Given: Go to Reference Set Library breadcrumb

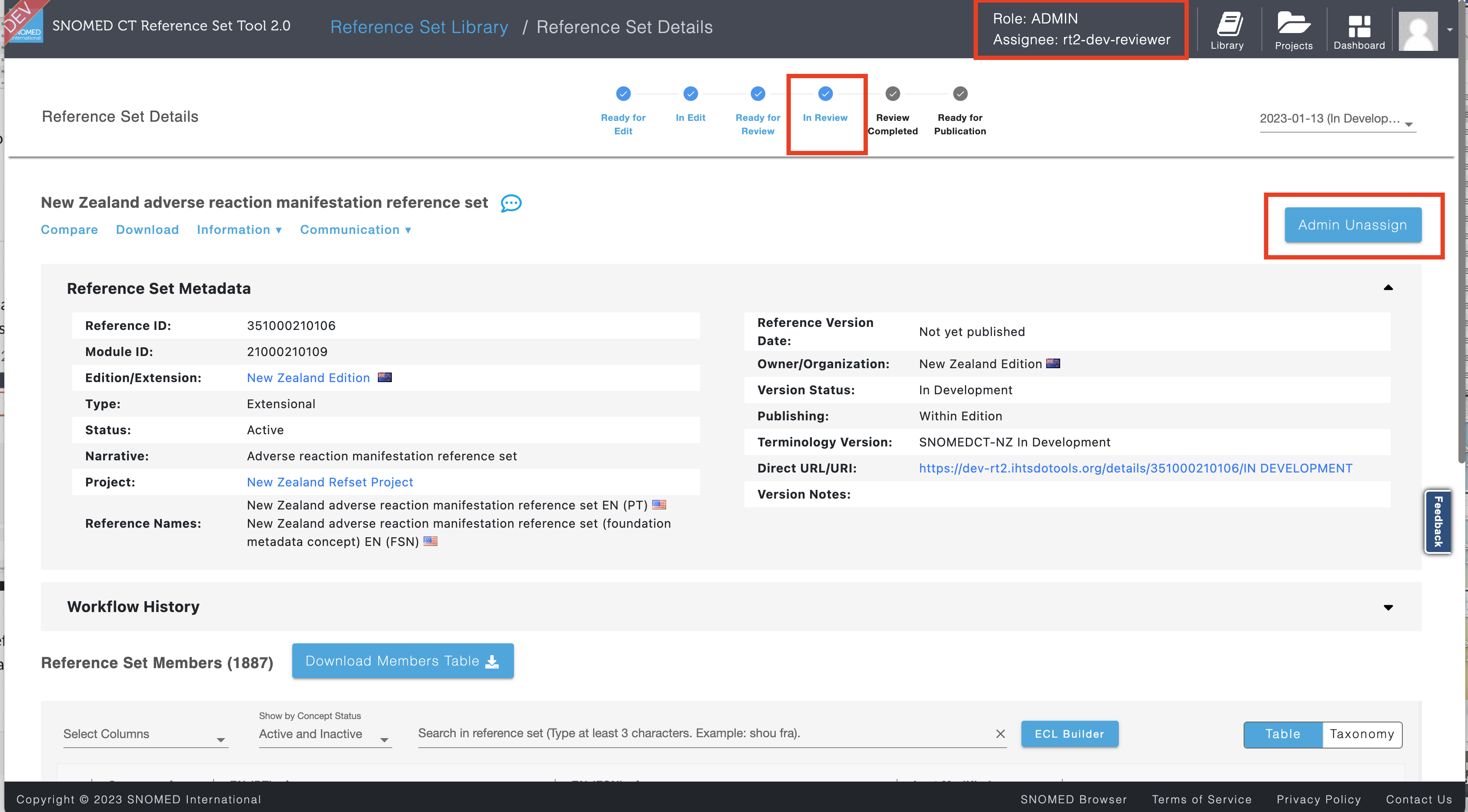Looking at the screenshot, I should pyautogui.click(x=419, y=27).
